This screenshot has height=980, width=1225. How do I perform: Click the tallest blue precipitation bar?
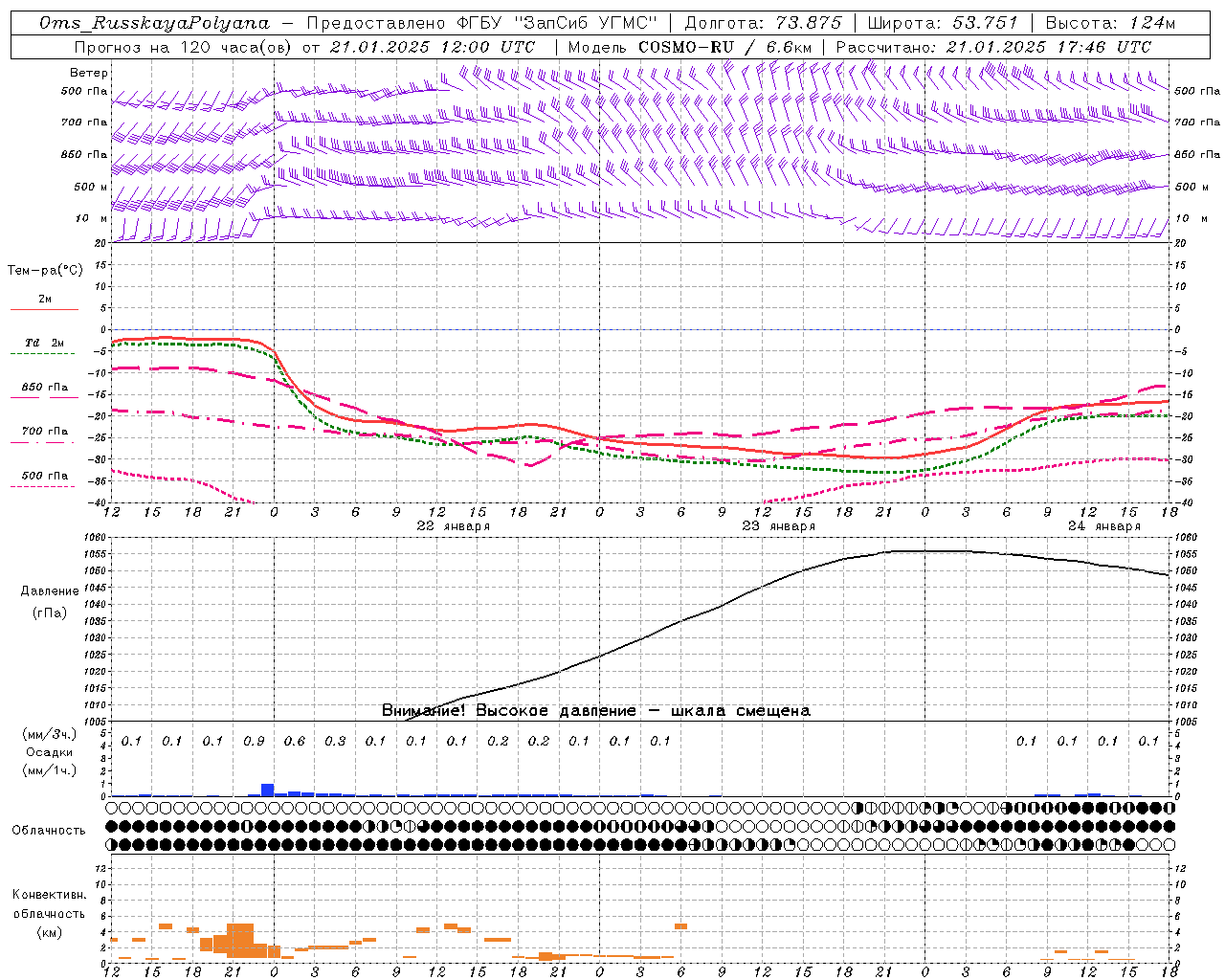point(268,790)
